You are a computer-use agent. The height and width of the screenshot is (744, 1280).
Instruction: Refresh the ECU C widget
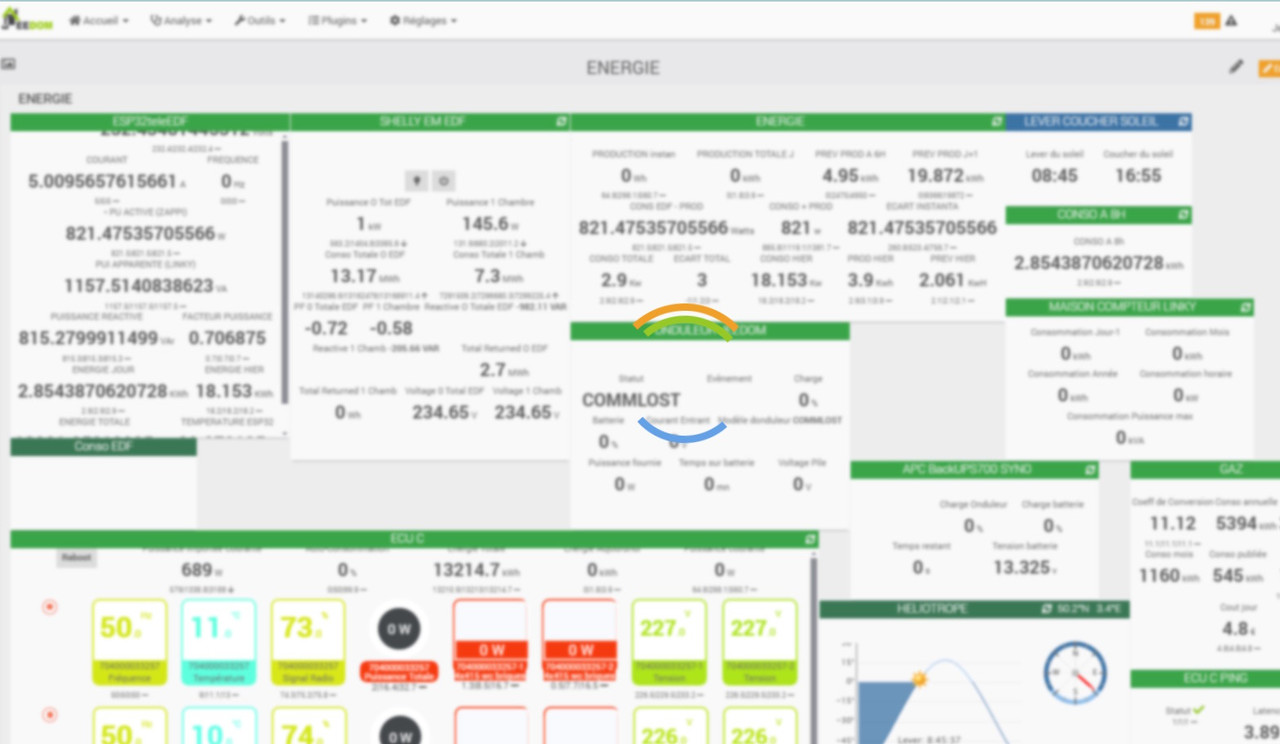(810, 539)
